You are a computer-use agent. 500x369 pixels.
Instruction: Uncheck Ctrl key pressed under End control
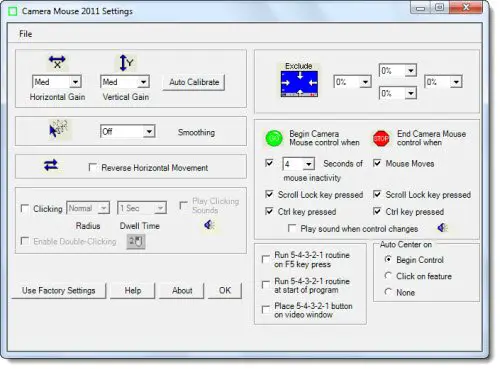tap(377, 211)
